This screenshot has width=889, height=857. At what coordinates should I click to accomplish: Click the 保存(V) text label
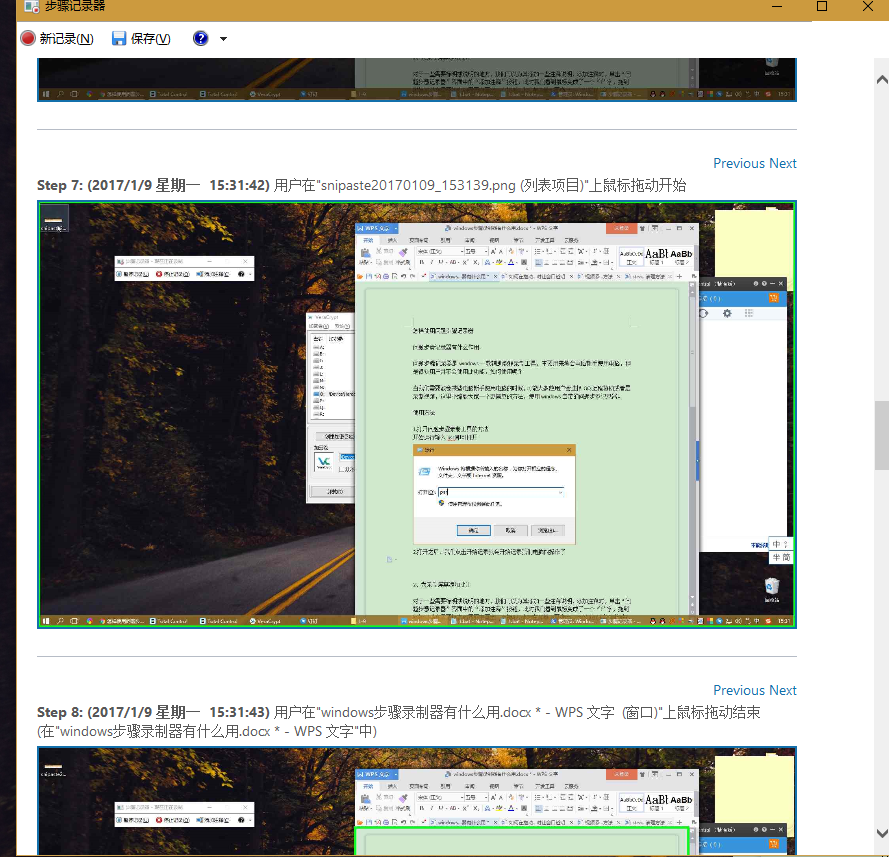[x=150, y=39]
